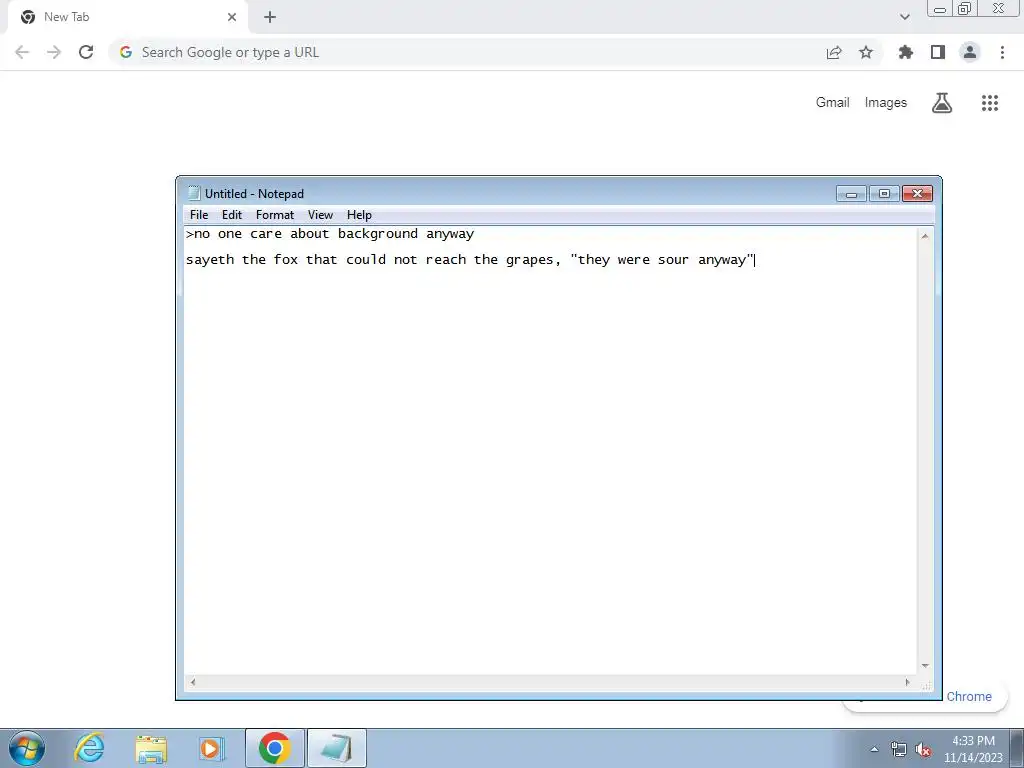Launch Internet Explorer from taskbar

point(89,748)
